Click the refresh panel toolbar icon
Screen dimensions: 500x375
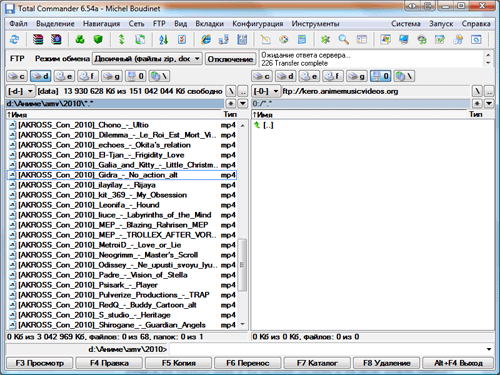[x=14, y=40]
